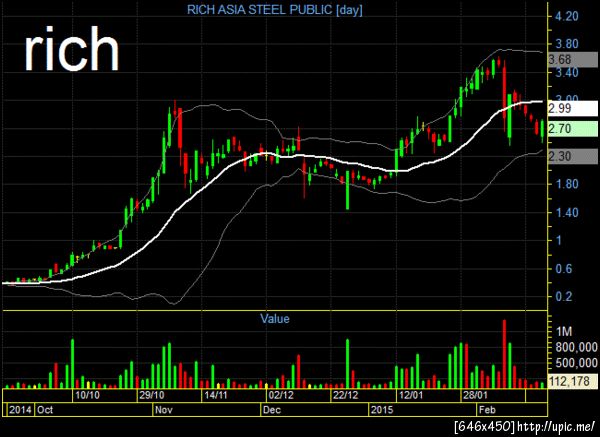This screenshot has width=600, height=437.
Task: Select the 2.99 moving average price label
Action: point(572,108)
